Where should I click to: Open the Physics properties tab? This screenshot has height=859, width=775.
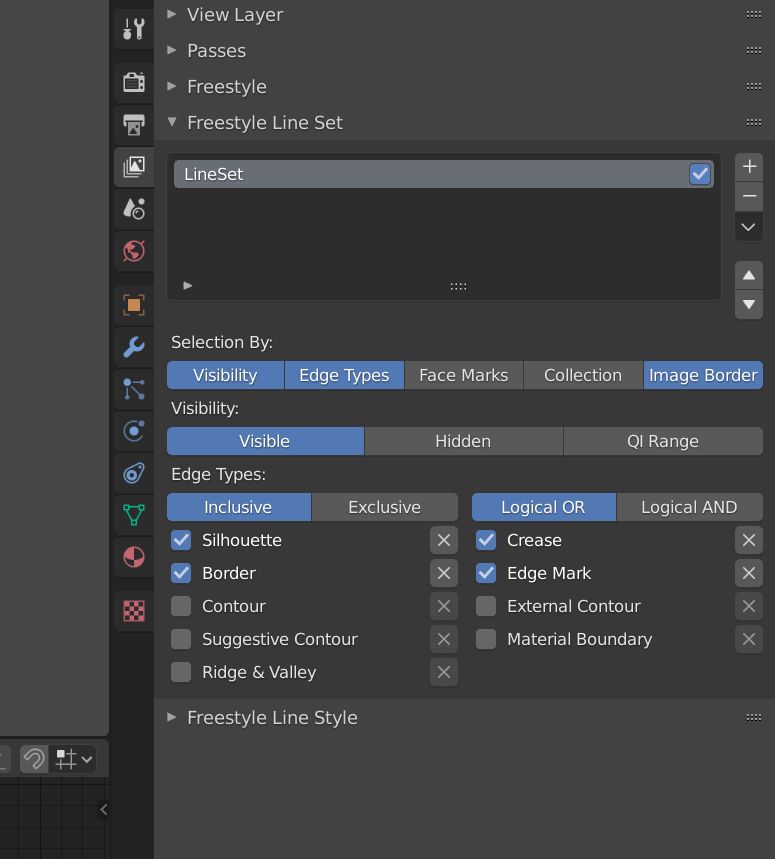(134, 431)
